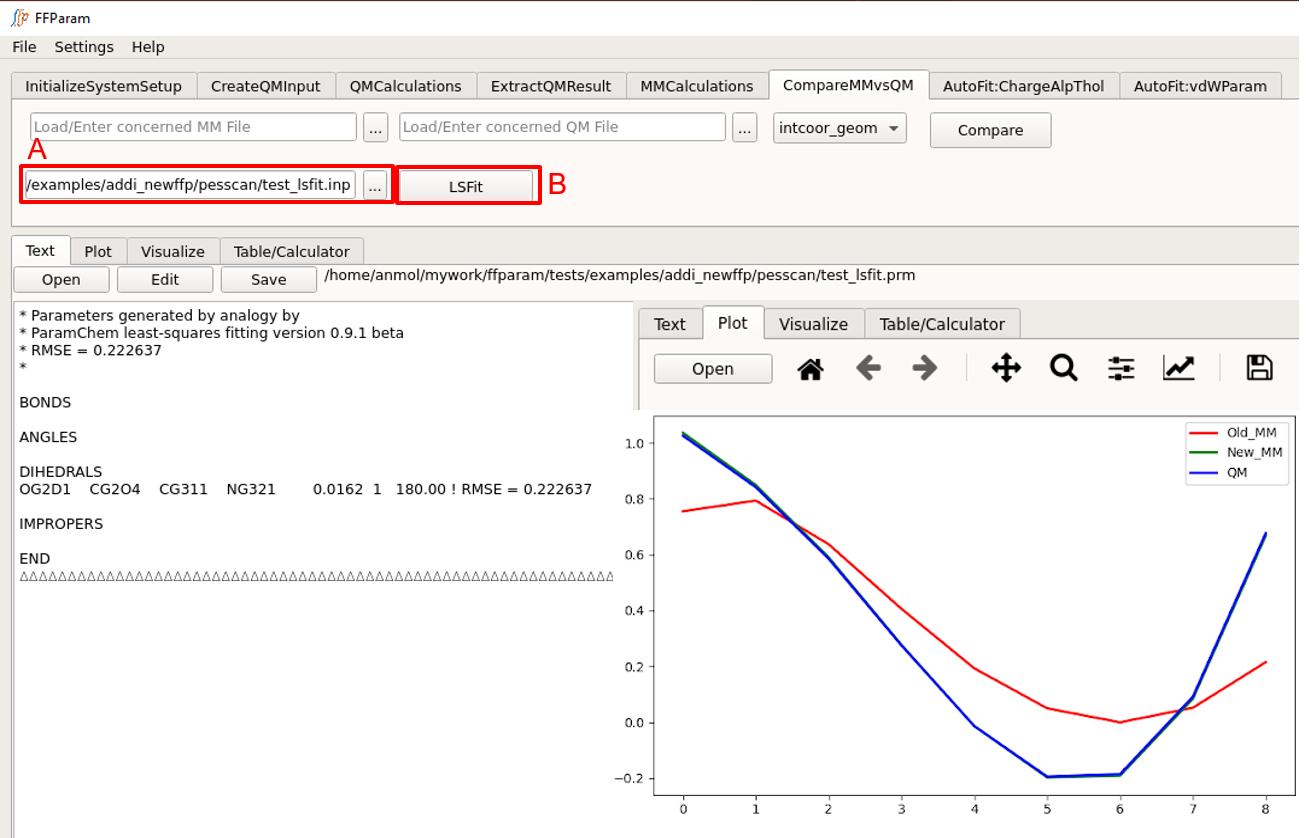Click Open button in plot panel
This screenshot has height=838, width=1307.
(713, 369)
